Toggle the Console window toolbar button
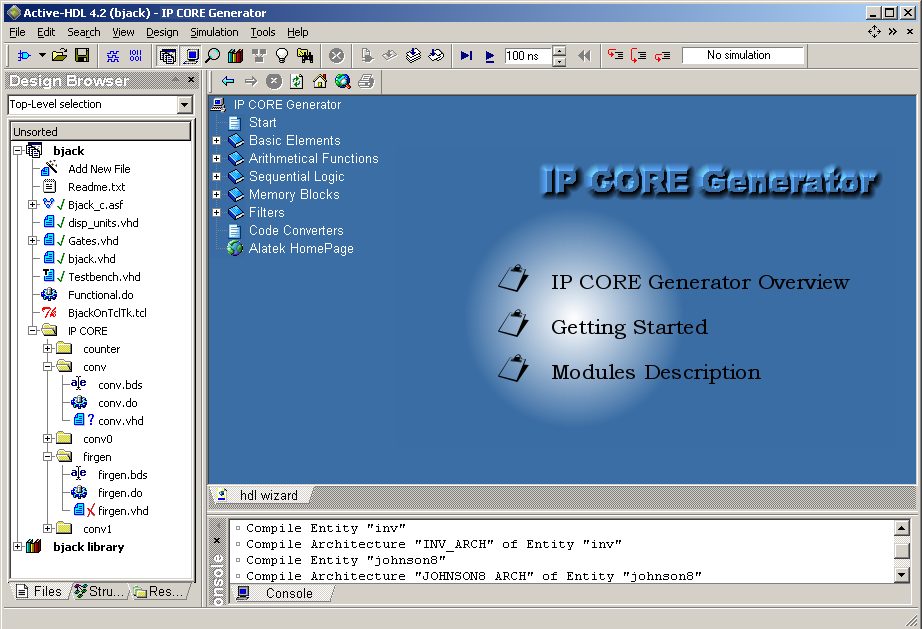The width and height of the screenshot is (922, 629). (191, 56)
